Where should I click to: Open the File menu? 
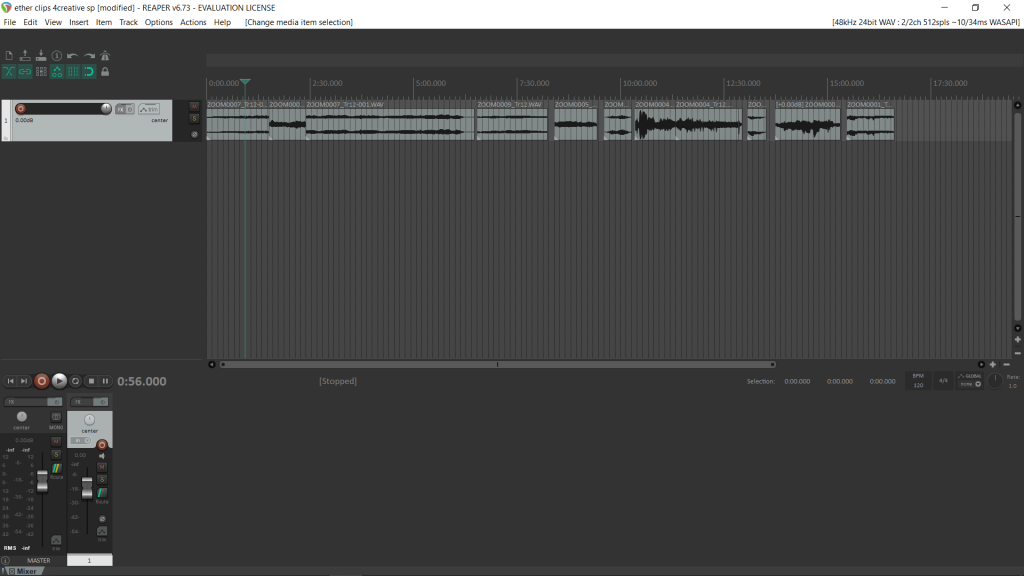click(x=10, y=22)
